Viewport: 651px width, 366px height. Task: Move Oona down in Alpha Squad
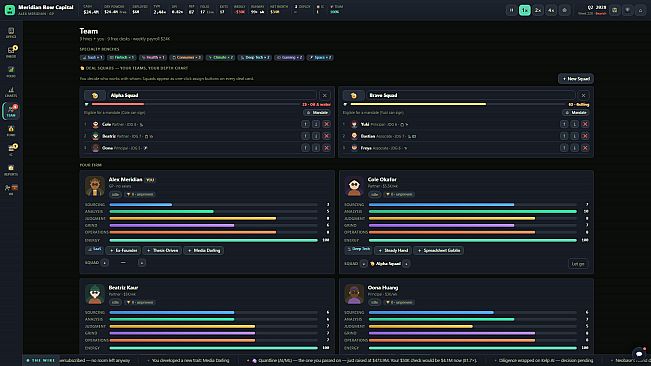click(x=316, y=148)
